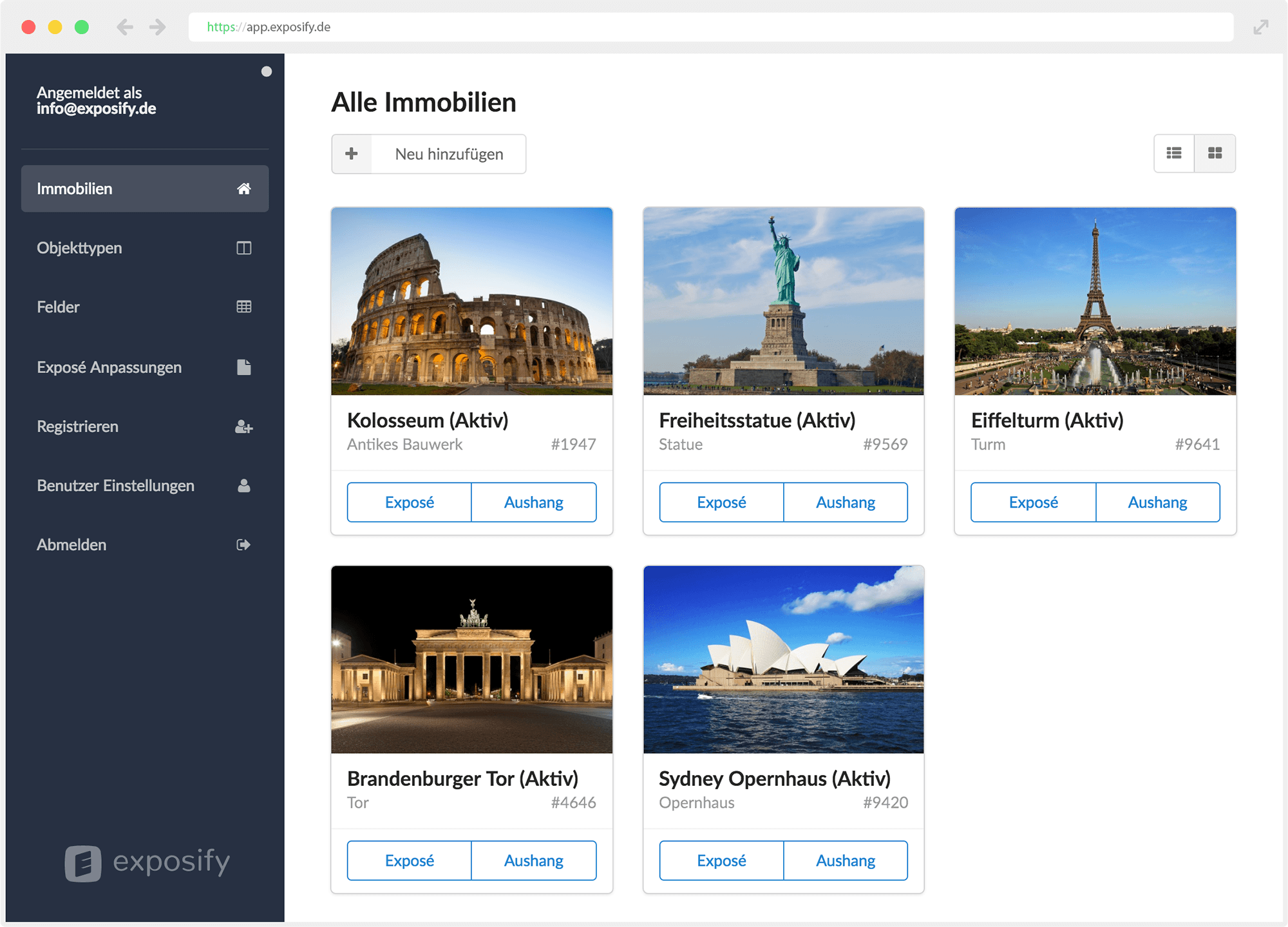
Task: Click the #1947 ID on Kolosseum
Action: click(573, 444)
